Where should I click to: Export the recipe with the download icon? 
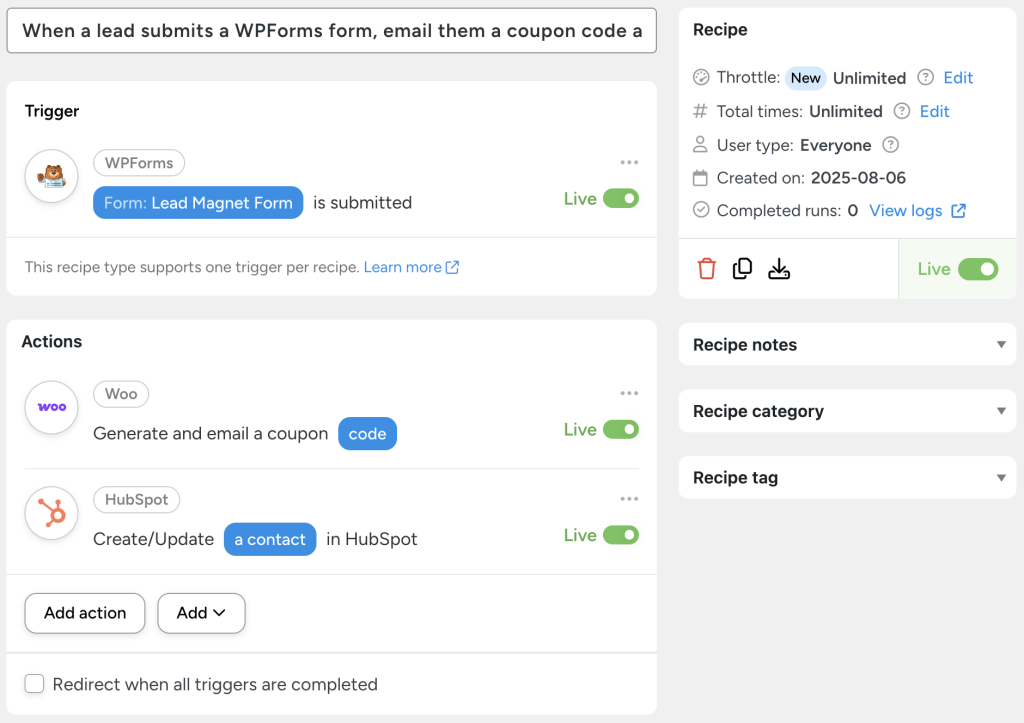click(779, 268)
